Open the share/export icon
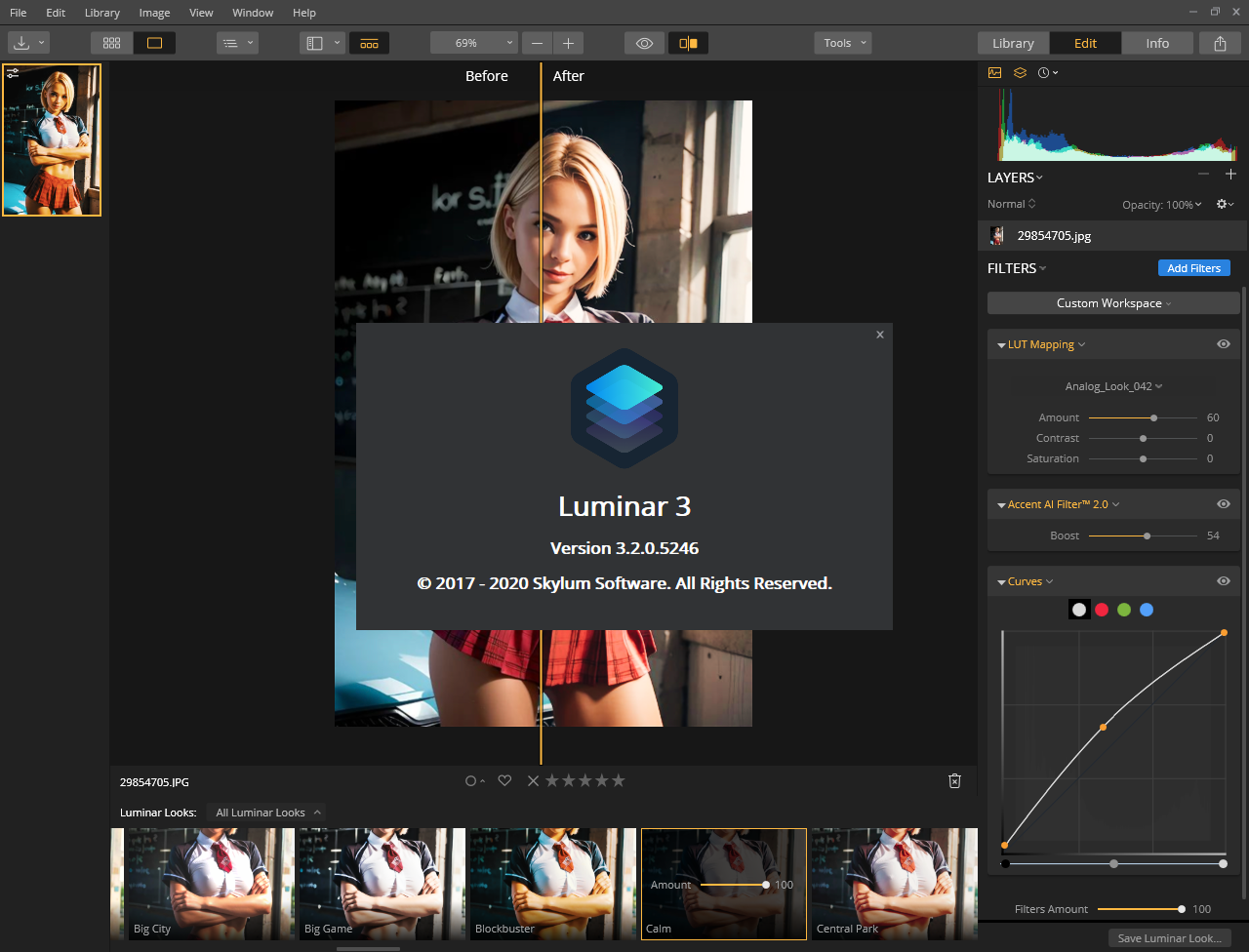 1220,43
